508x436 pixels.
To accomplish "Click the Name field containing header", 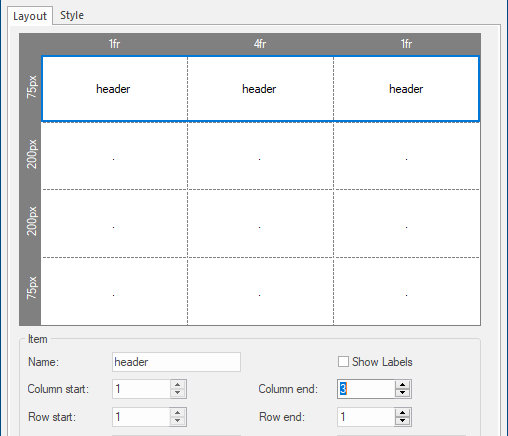I will pyautogui.click(x=176, y=362).
